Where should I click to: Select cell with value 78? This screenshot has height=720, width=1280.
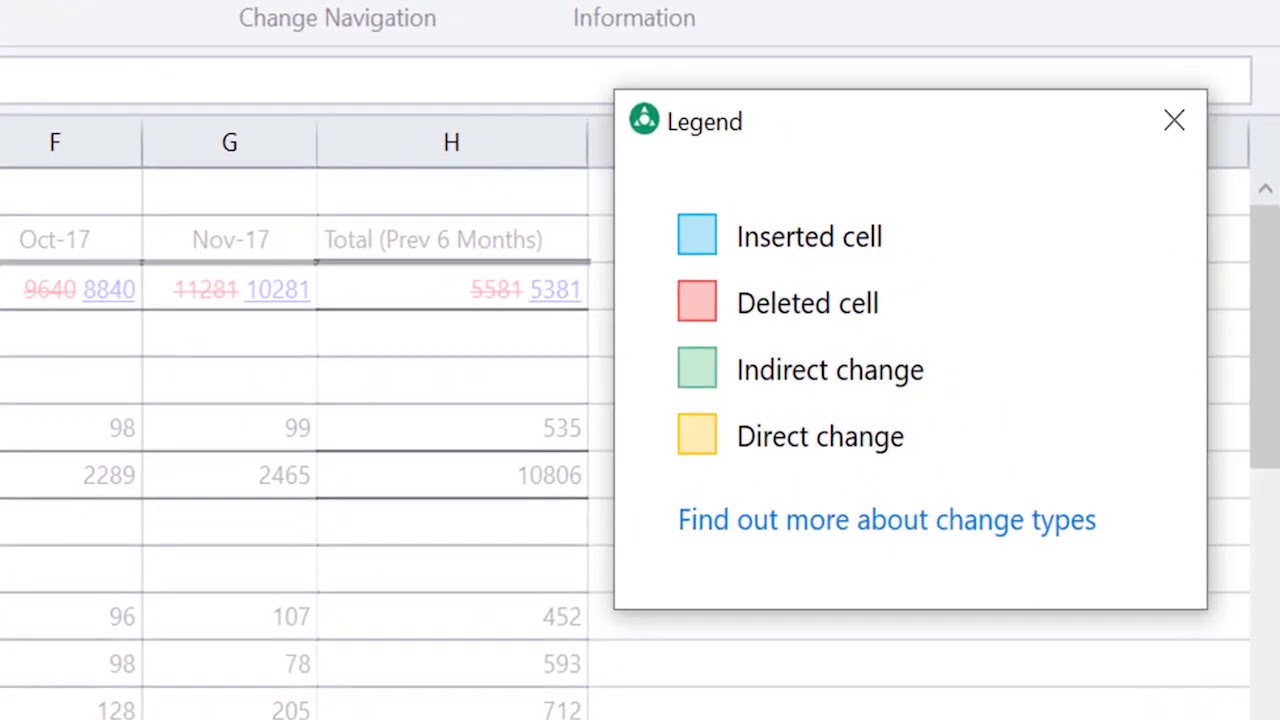point(230,664)
